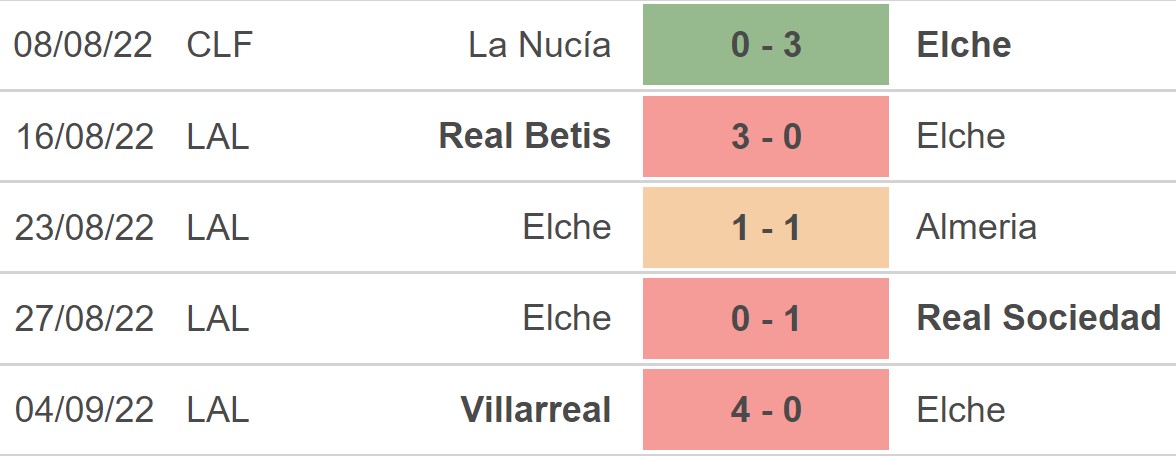Click Elche in the Real Betis row
Image resolution: width=1176 pixels, height=456 pixels.
(960, 136)
